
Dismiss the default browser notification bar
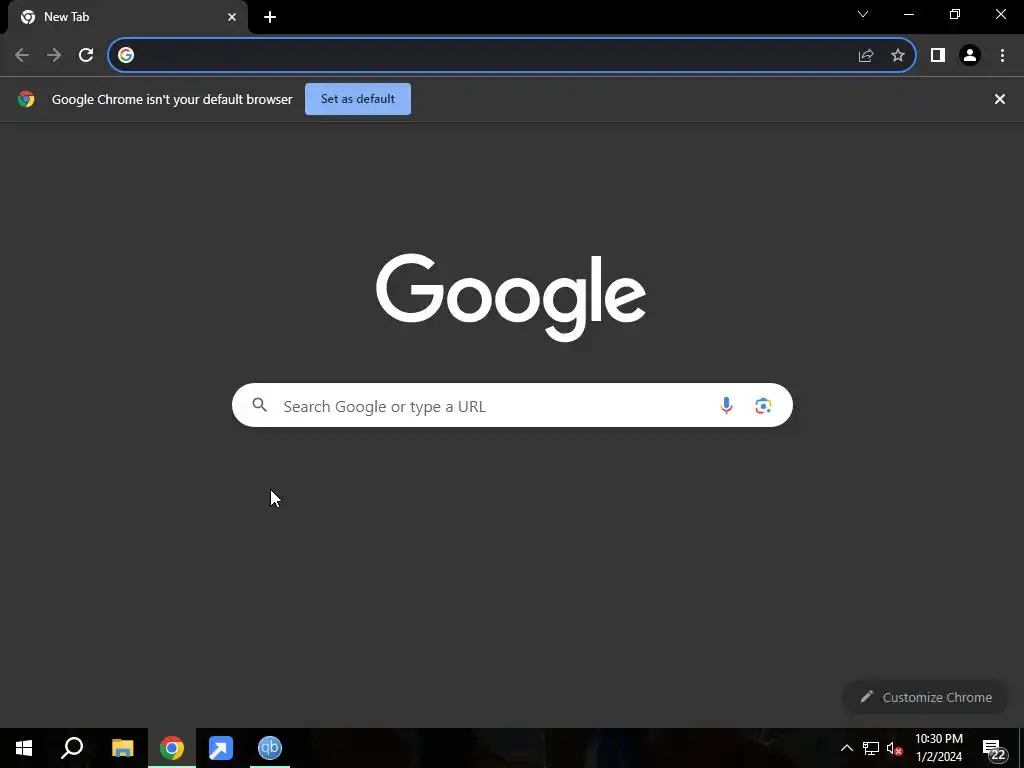[1000, 99]
